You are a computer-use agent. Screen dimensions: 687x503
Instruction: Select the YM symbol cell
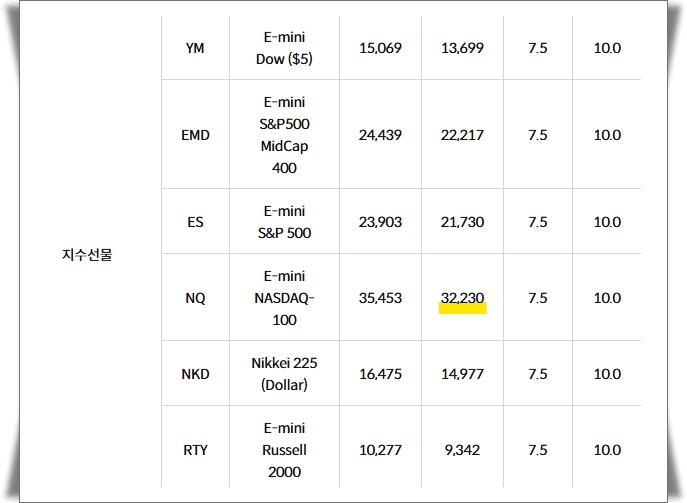point(195,48)
